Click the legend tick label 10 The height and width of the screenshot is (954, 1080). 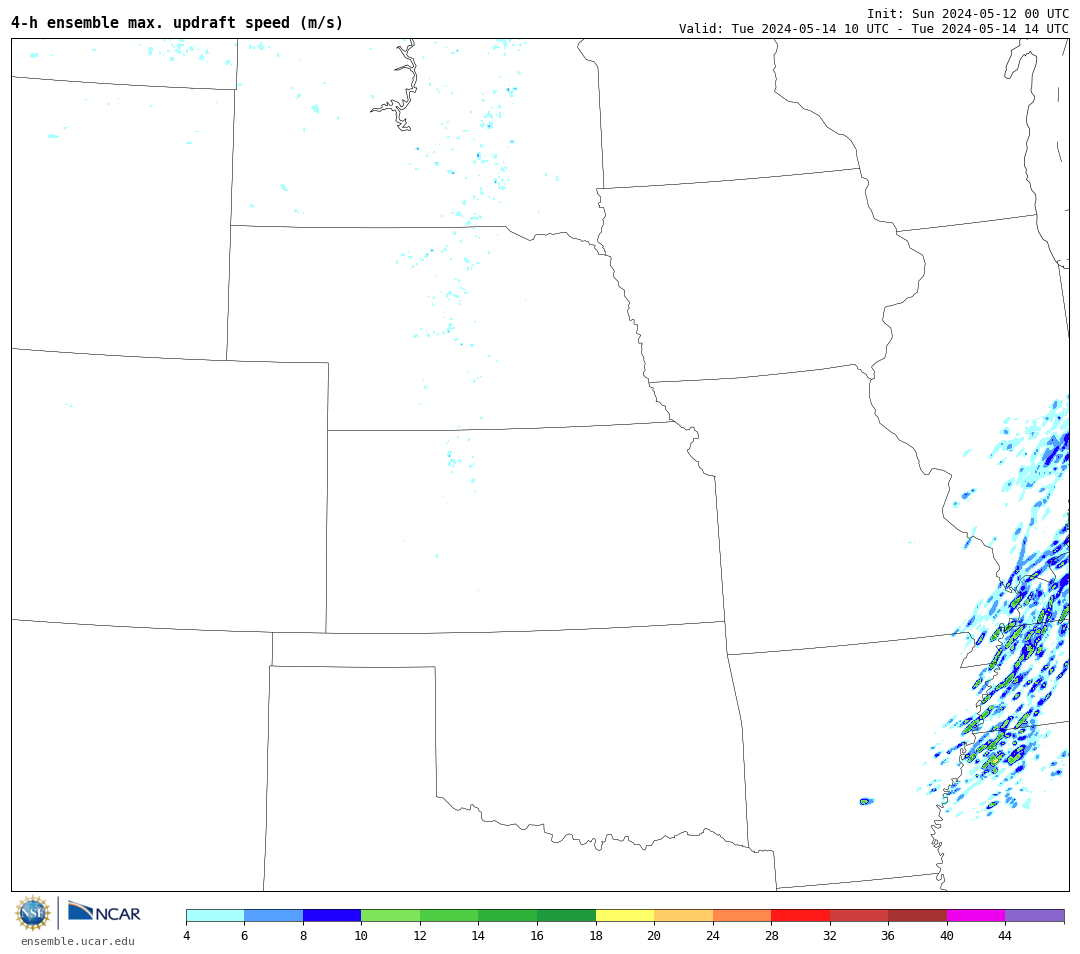point(361,935)
